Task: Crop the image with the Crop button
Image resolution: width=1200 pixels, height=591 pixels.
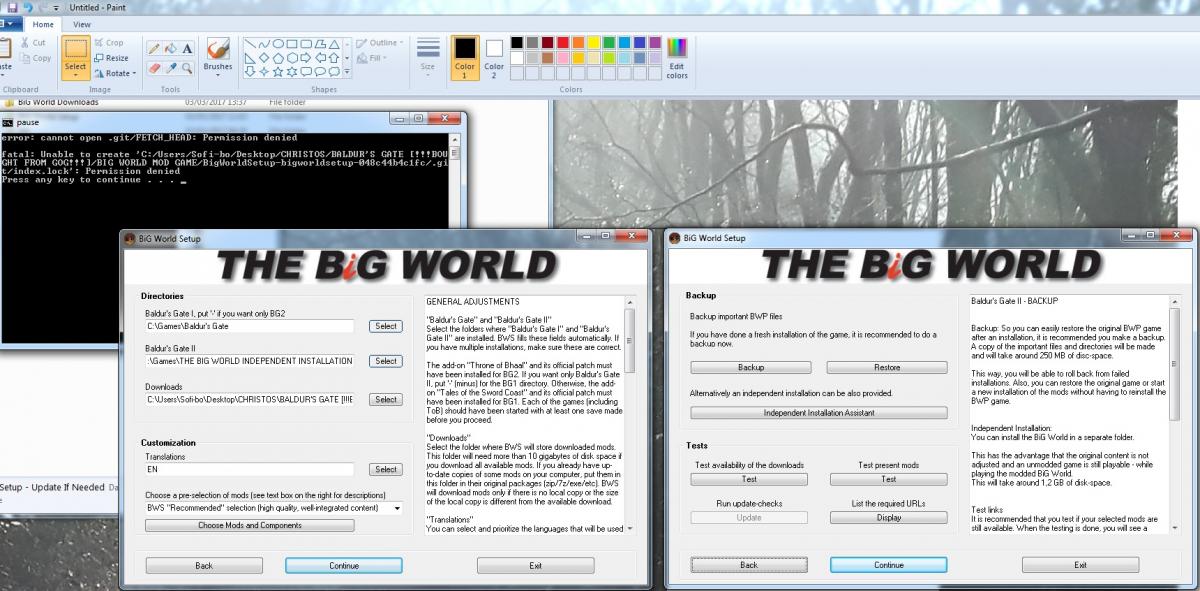Action: 109,43
